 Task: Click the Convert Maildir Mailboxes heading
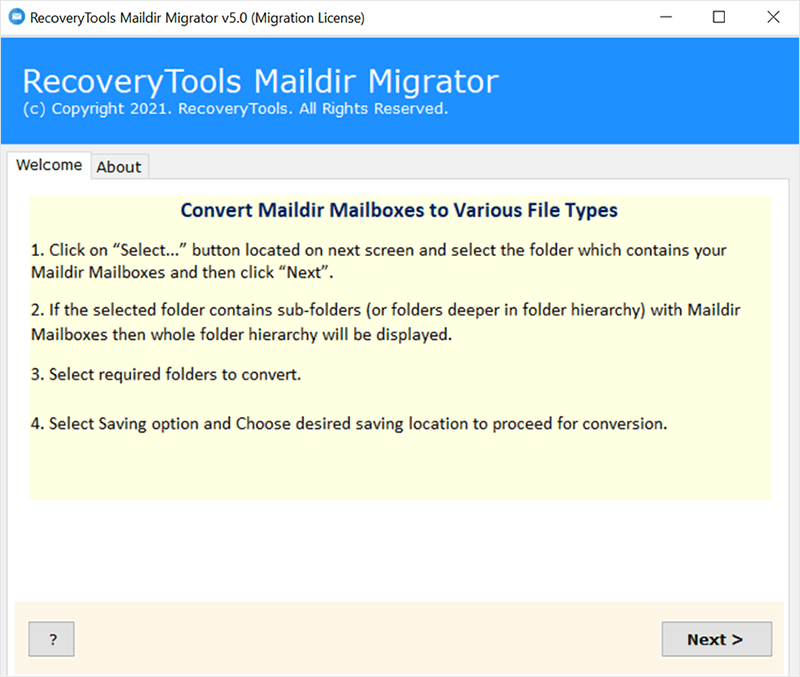[399, 210]
